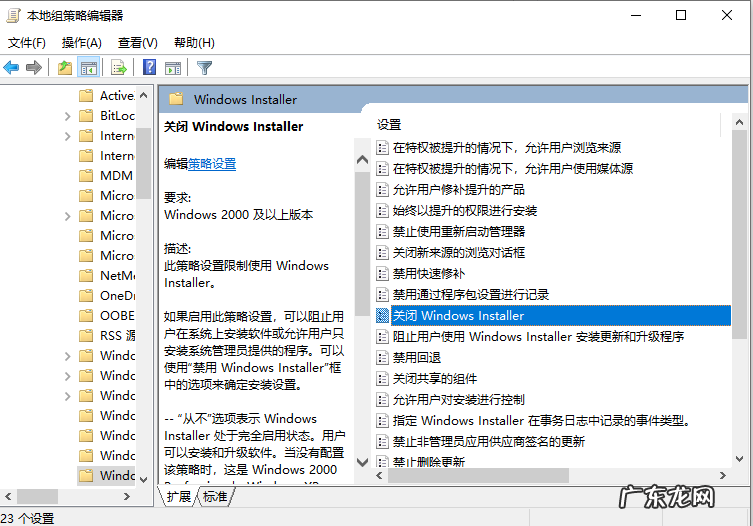This screenshot has height=526, width=753.
Task: Click the policy icon beside 允许用户对安装进行控制
Action: pos(382,400)
